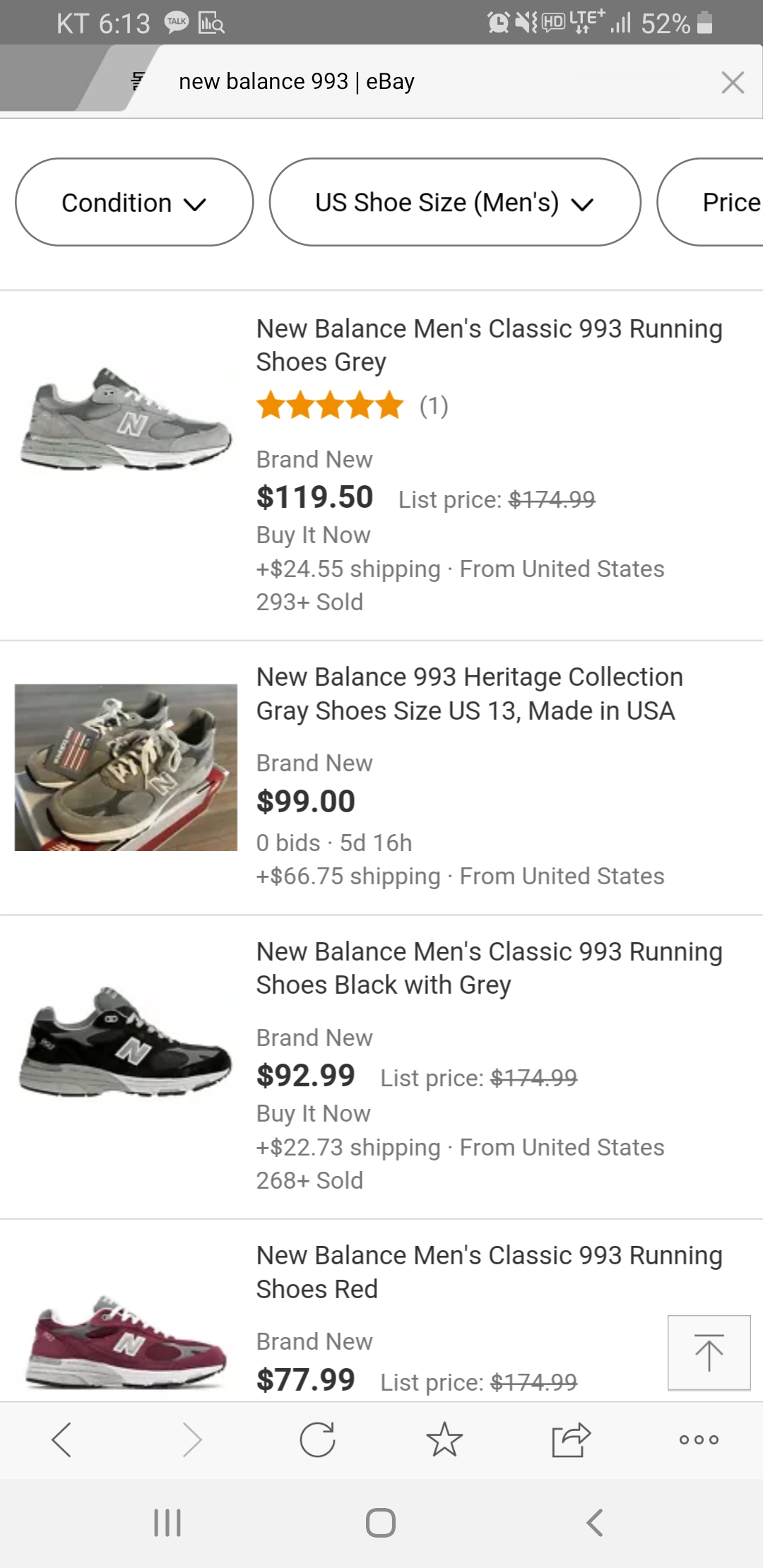Expand the Condition filter dropdown
The image size is (763, 1568).
[x=134, y=203]
